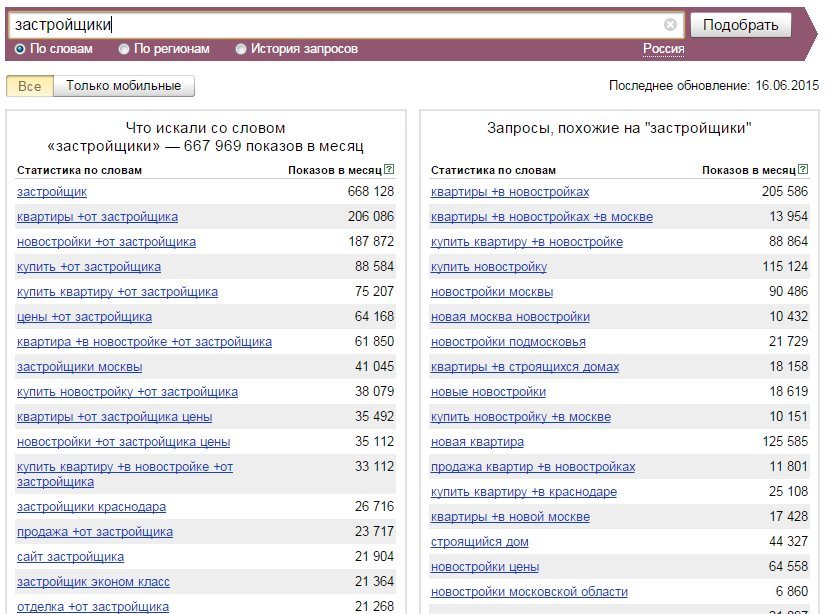Click the left 'Статистика по словам' column header
The height and width of the screenshot is (614, 837).
tap(80, 170)
